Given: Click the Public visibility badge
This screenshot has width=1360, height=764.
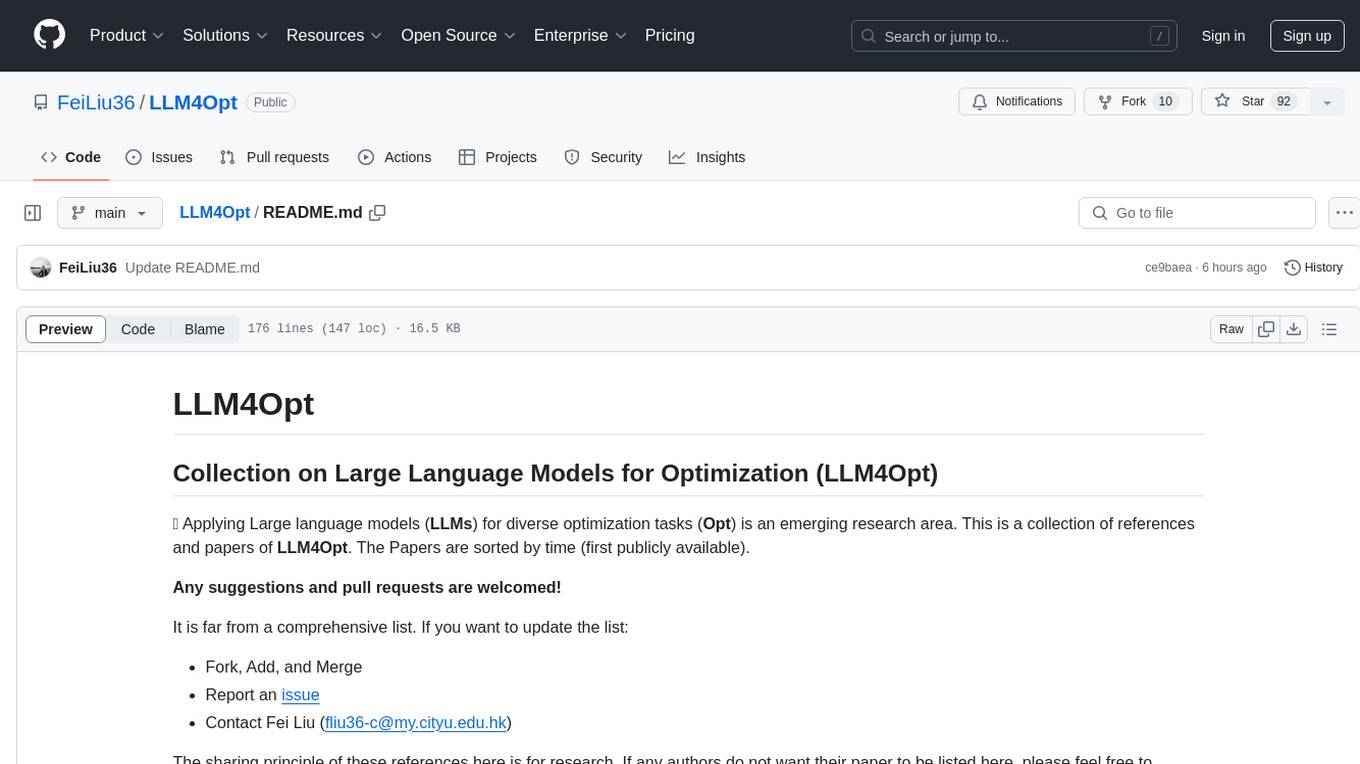Looking at the screenshot, I should click(270, 102).
